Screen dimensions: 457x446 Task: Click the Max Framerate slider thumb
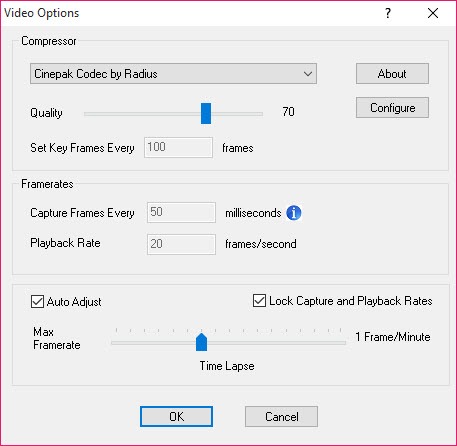pyautogui.click(x=201, y=342)
